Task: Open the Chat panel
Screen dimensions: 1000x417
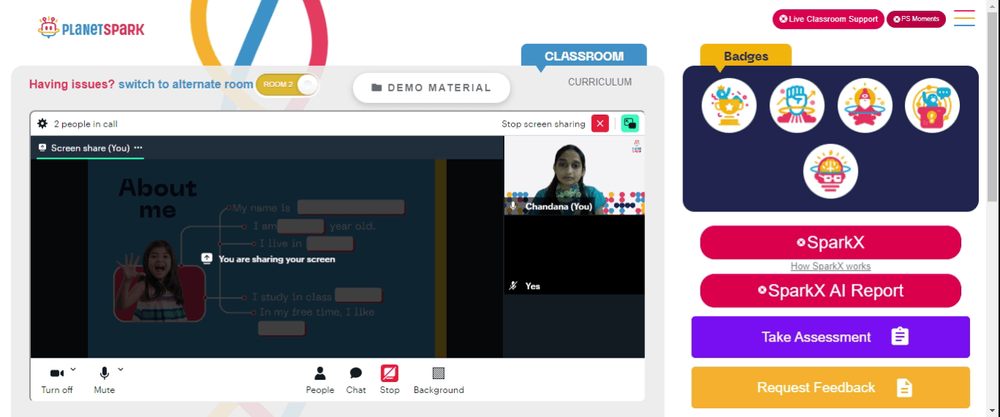Action: 356,380
